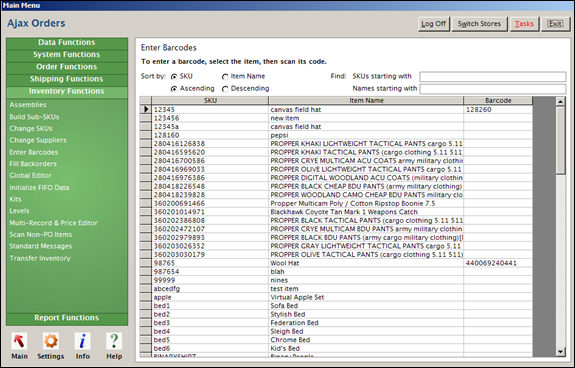Select the Sofa Bed item name
575x368 pixels.
(x=366, y=306)
